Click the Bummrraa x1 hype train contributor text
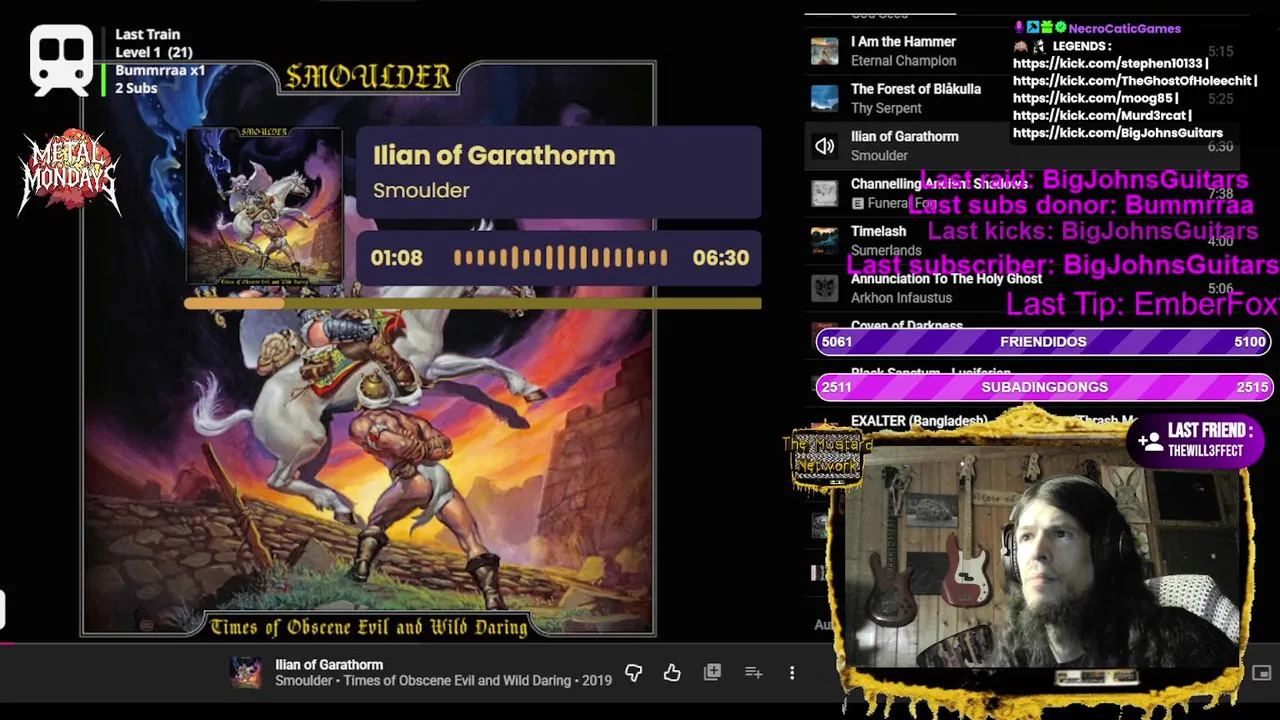This screenshot has width=1280, height=720. coord(160,70)
